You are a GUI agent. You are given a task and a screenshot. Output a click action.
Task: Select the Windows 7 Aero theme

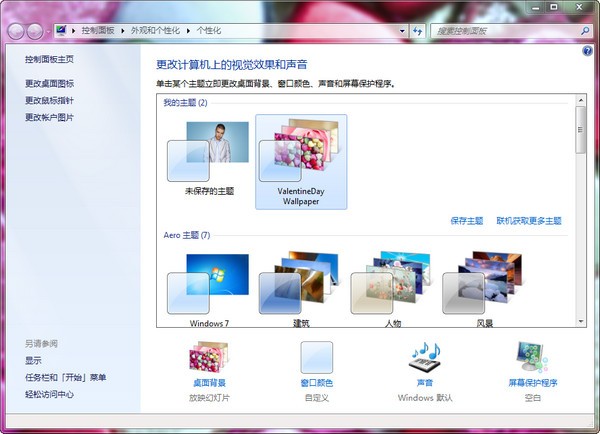click(209, 289)
